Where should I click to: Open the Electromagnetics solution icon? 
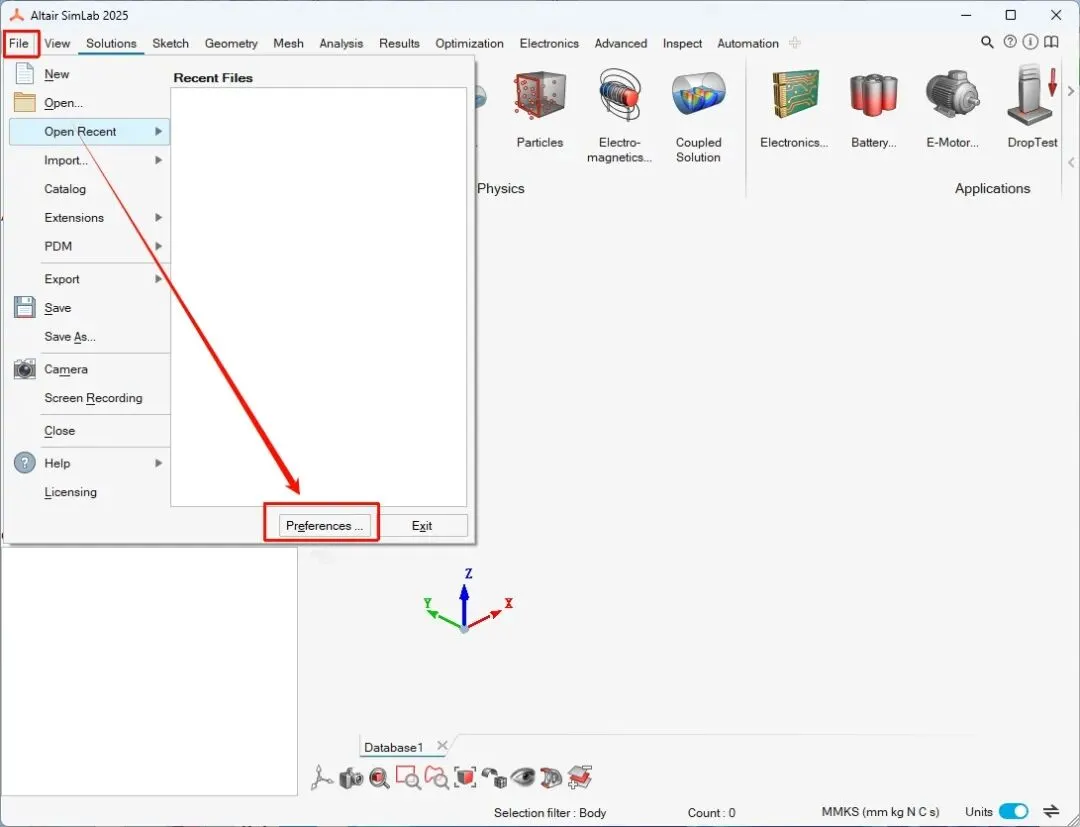point(619,96)
